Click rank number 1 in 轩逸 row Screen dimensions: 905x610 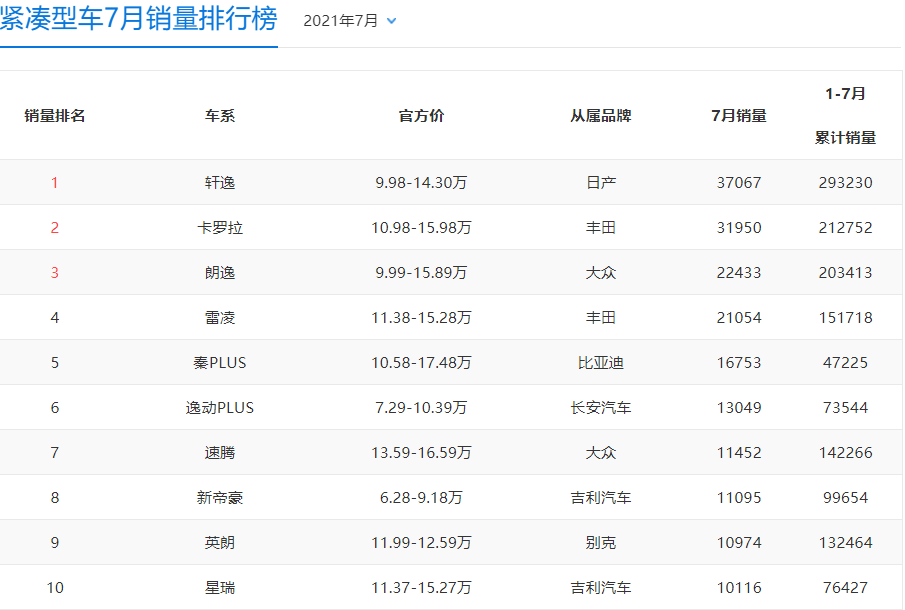pyautogui.click(x=55, y=182)
